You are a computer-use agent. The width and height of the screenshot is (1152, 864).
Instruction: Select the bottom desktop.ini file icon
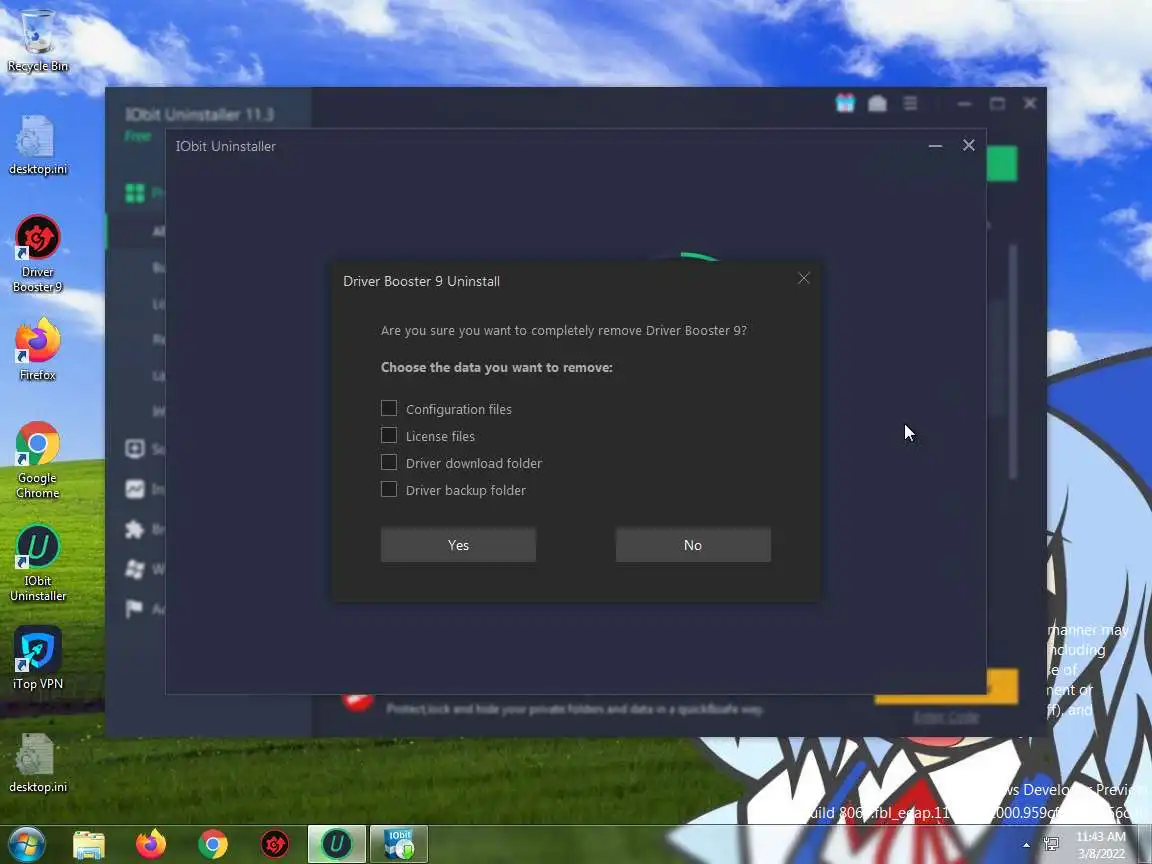pos(37,763)
